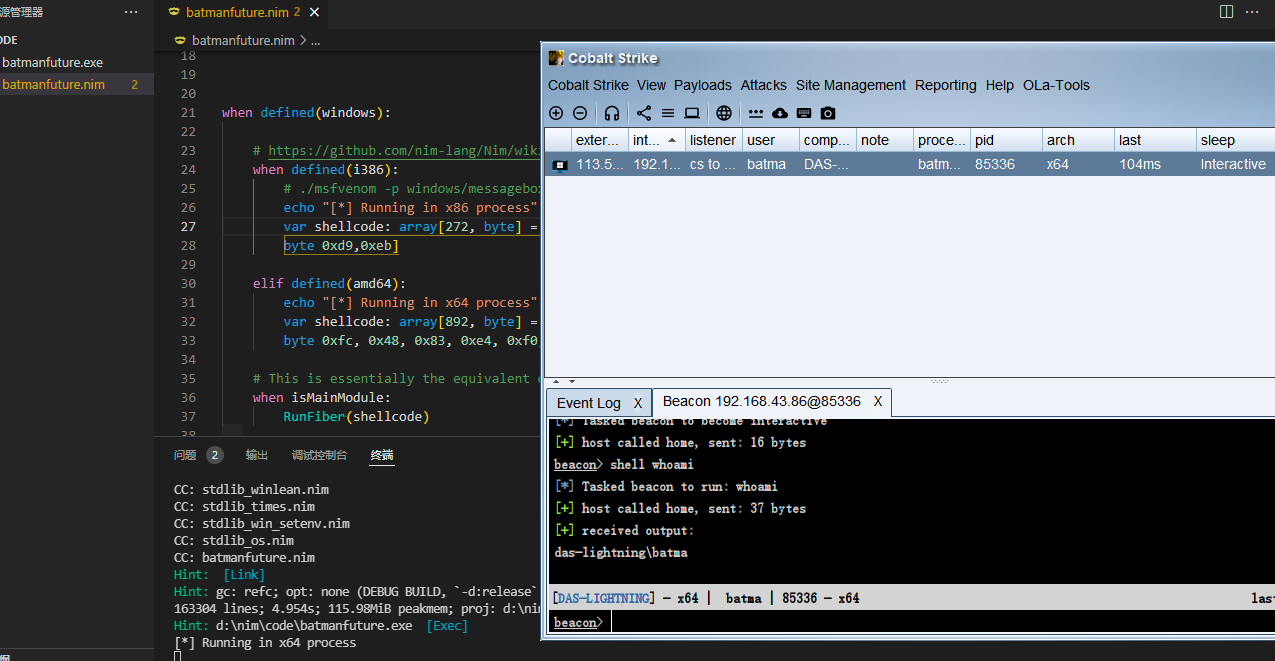Collapse the top pane with the up arrow
This screenshot has height=661, width=1275.
[557, 381]
